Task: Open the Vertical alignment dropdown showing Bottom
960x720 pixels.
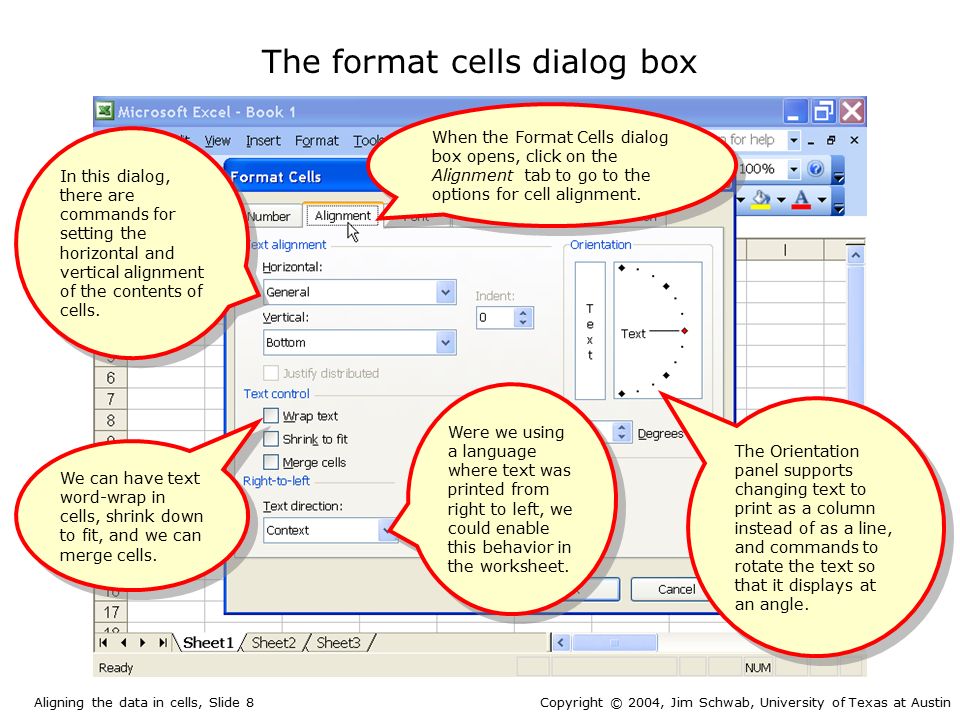Action: tap(360, 342)
